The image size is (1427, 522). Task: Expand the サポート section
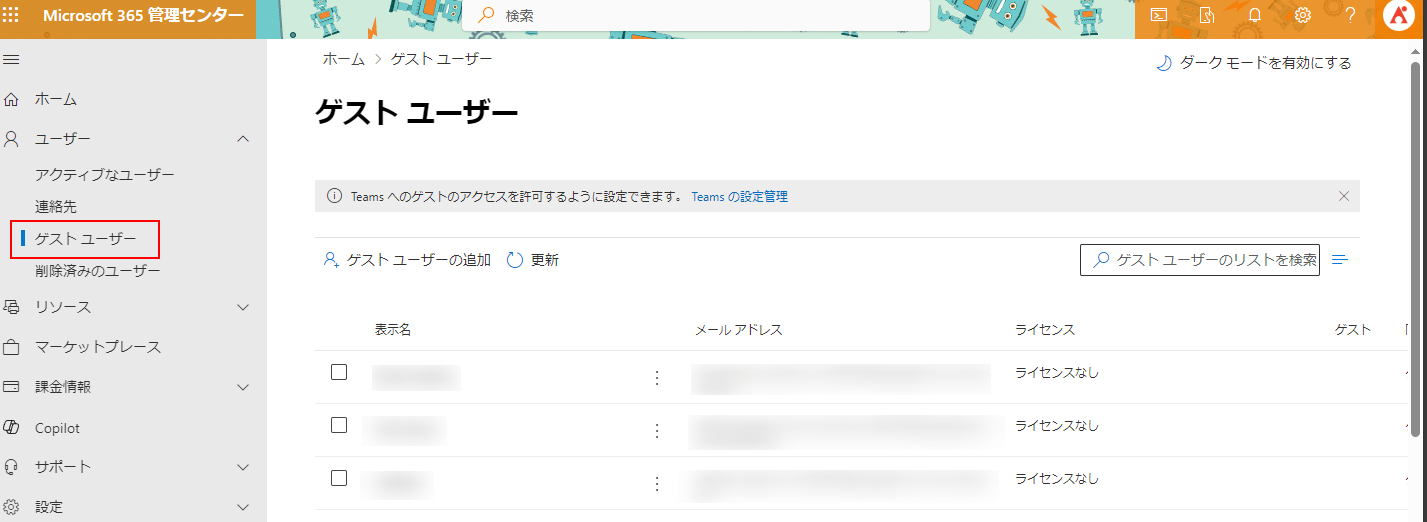[243, 467]
